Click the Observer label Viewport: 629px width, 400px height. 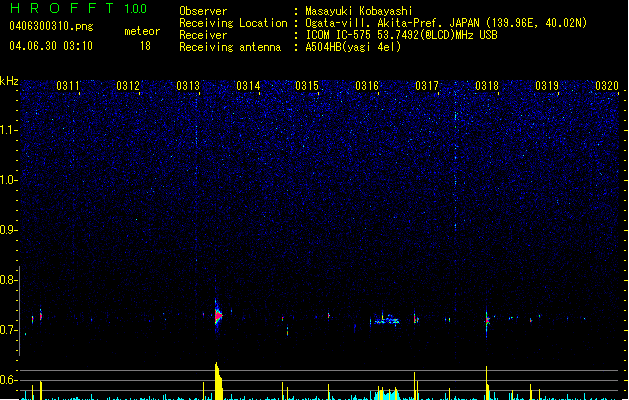203,11
